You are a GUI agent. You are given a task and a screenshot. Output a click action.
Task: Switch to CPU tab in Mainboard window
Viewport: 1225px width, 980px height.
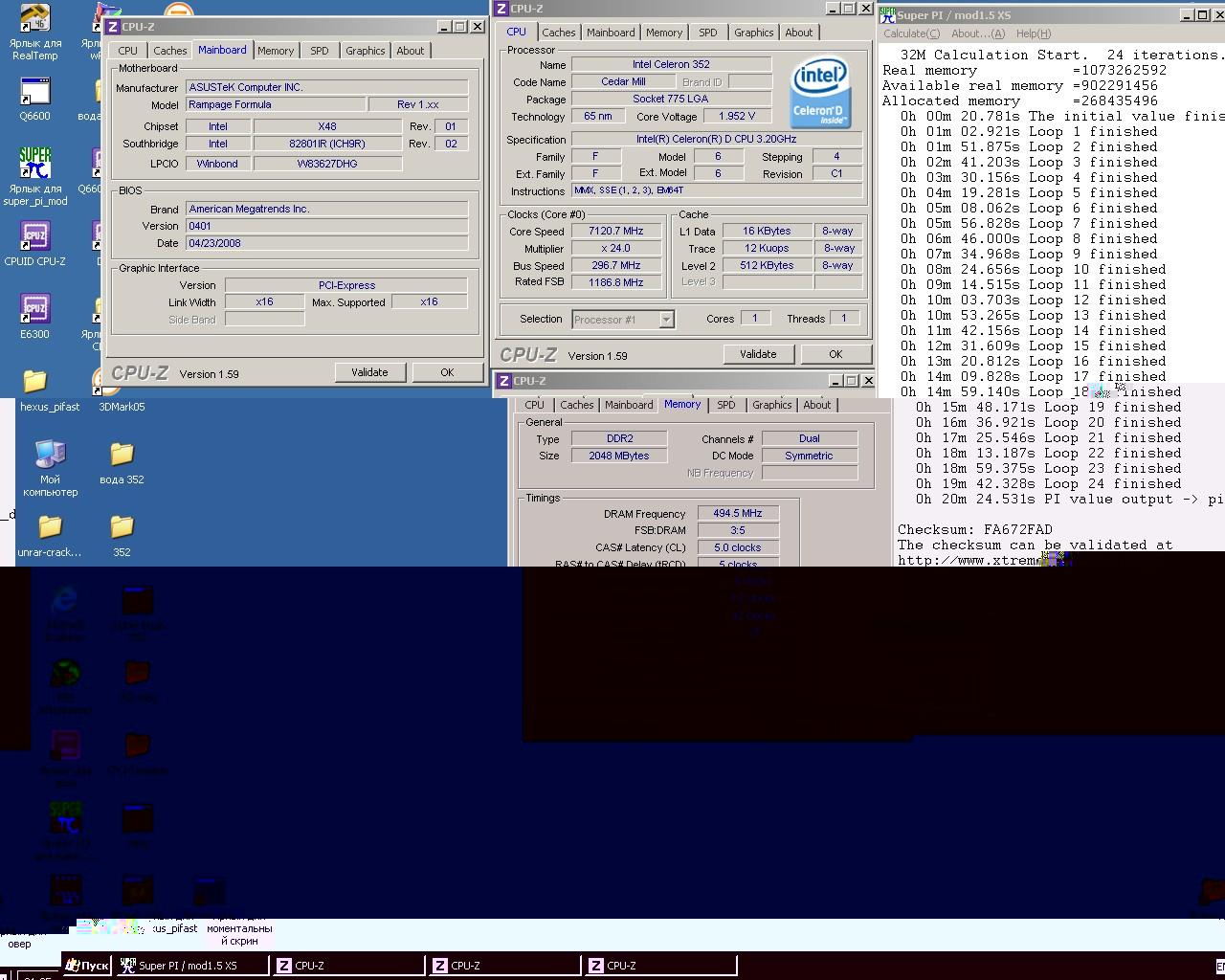[127, 51]
